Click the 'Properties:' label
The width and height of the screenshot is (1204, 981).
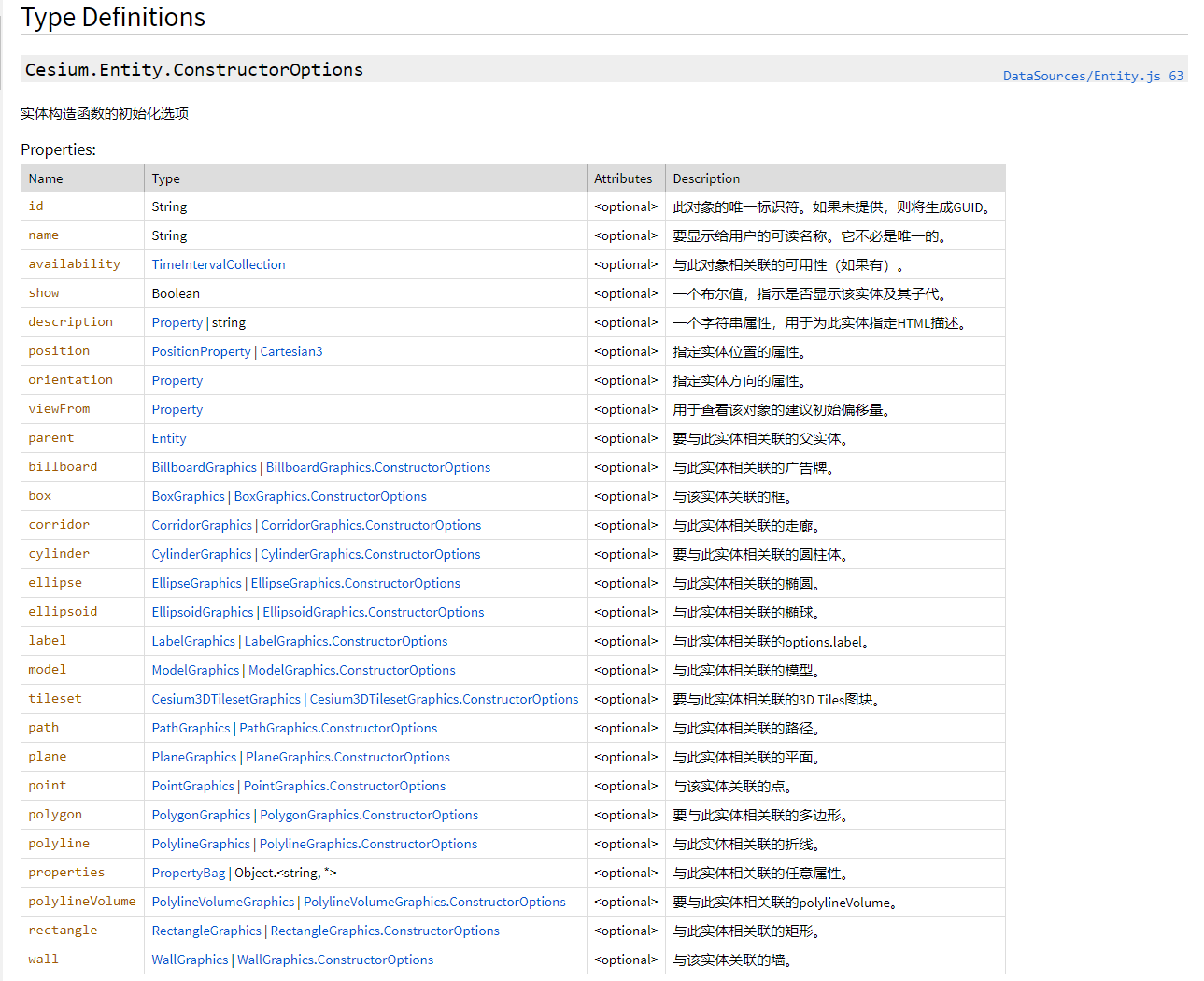pyautogui.click(x=59, y=149)
